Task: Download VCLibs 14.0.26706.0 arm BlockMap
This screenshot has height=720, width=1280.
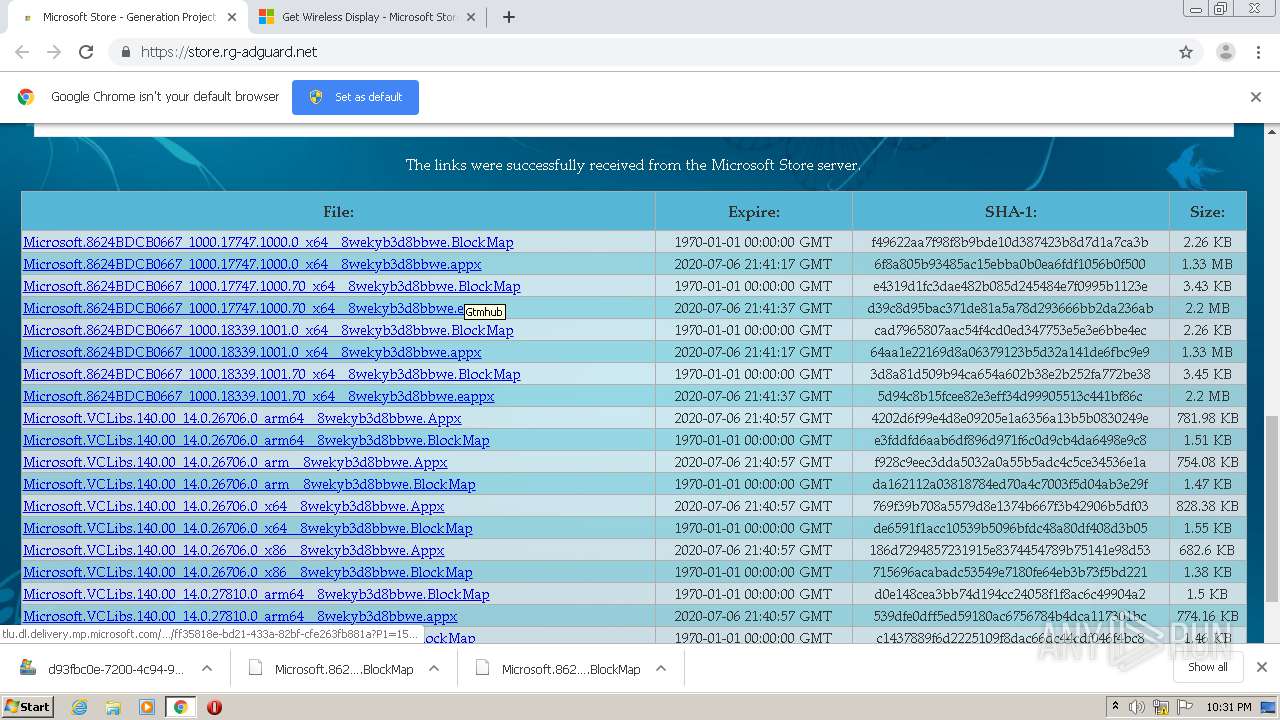Action: [x=249, y=484]
